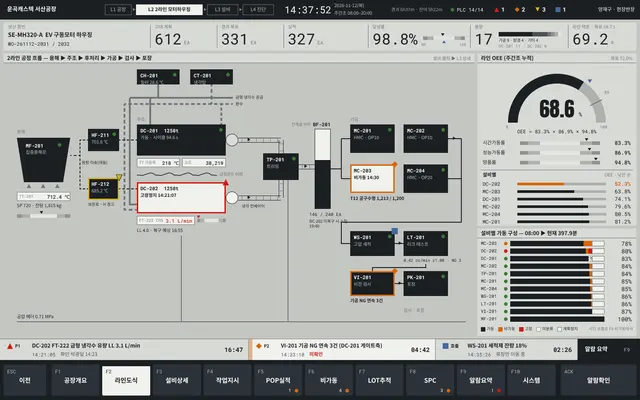Select the L2 line 2 motor housing tab
640x400 pixels.
[169, 9]
